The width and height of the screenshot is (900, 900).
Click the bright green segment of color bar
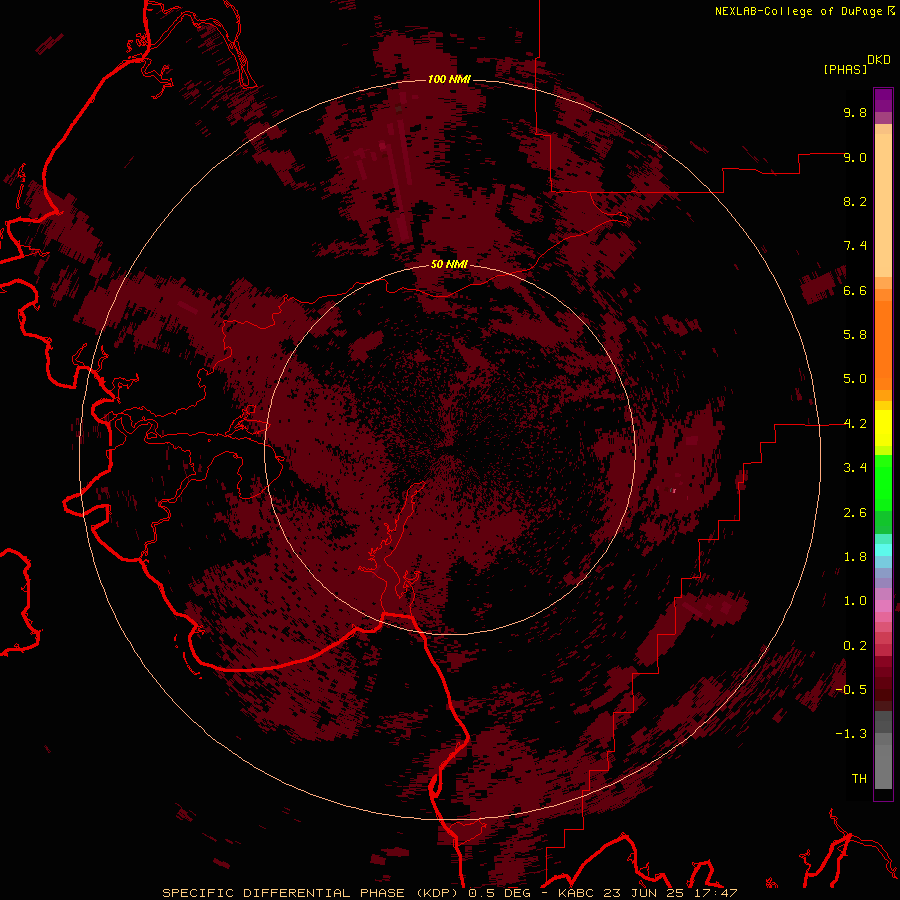[x=883, y=484]
